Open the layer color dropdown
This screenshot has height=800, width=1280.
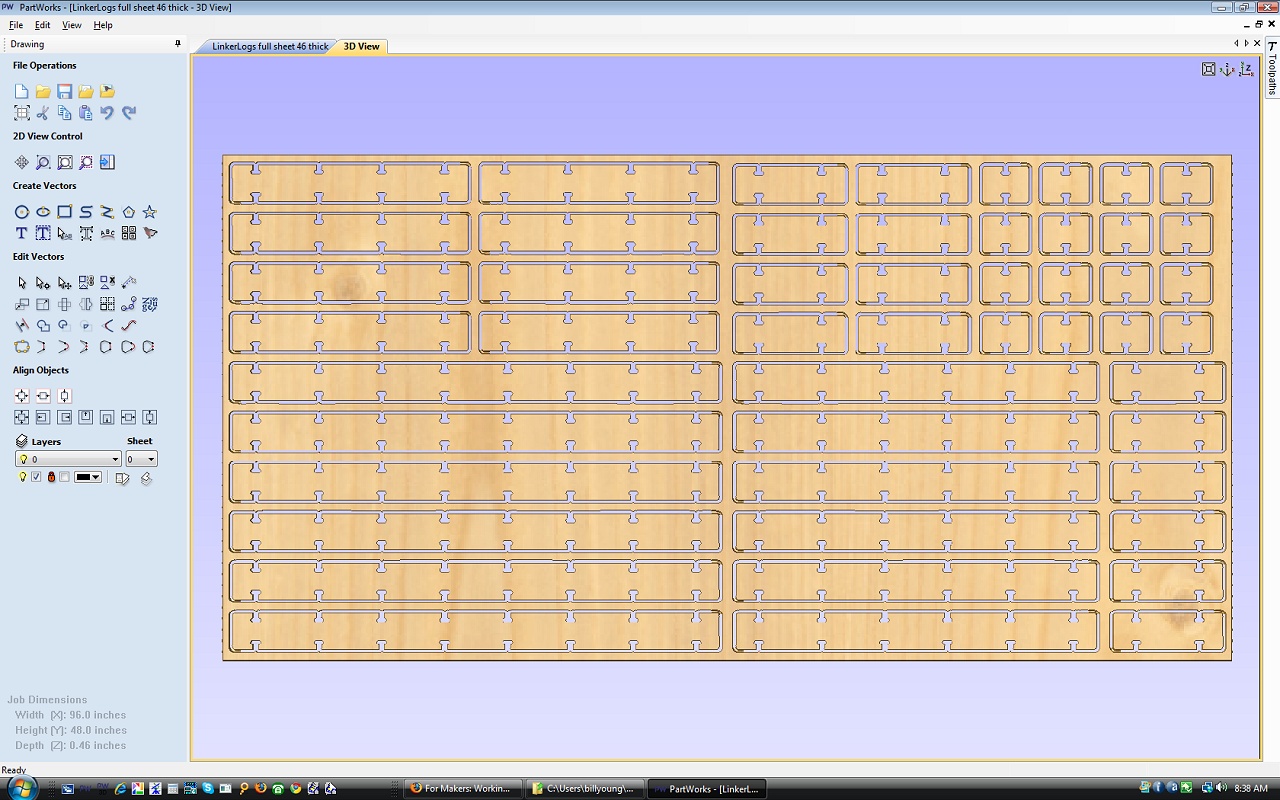[x=96, y=477]
